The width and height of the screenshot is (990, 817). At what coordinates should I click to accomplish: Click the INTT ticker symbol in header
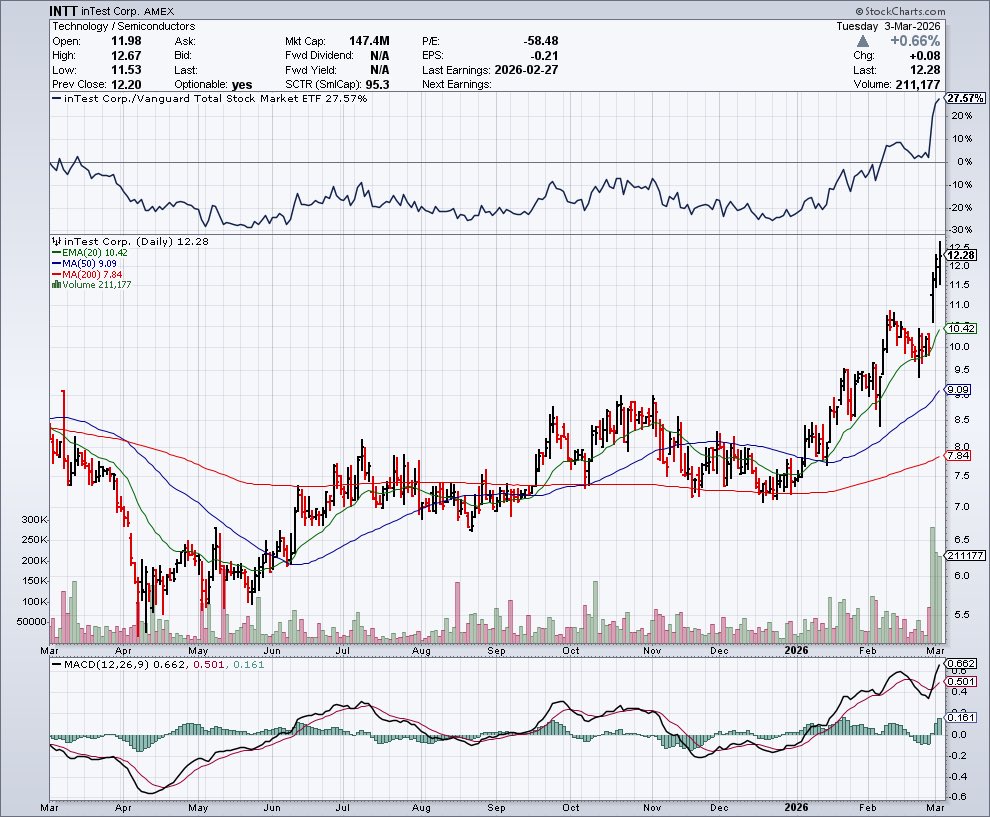pyautogui.click(x=63, y=11)
